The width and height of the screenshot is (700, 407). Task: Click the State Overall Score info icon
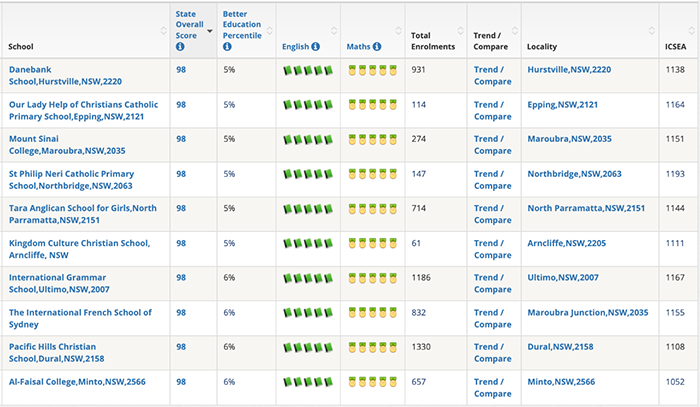[180, 46]
